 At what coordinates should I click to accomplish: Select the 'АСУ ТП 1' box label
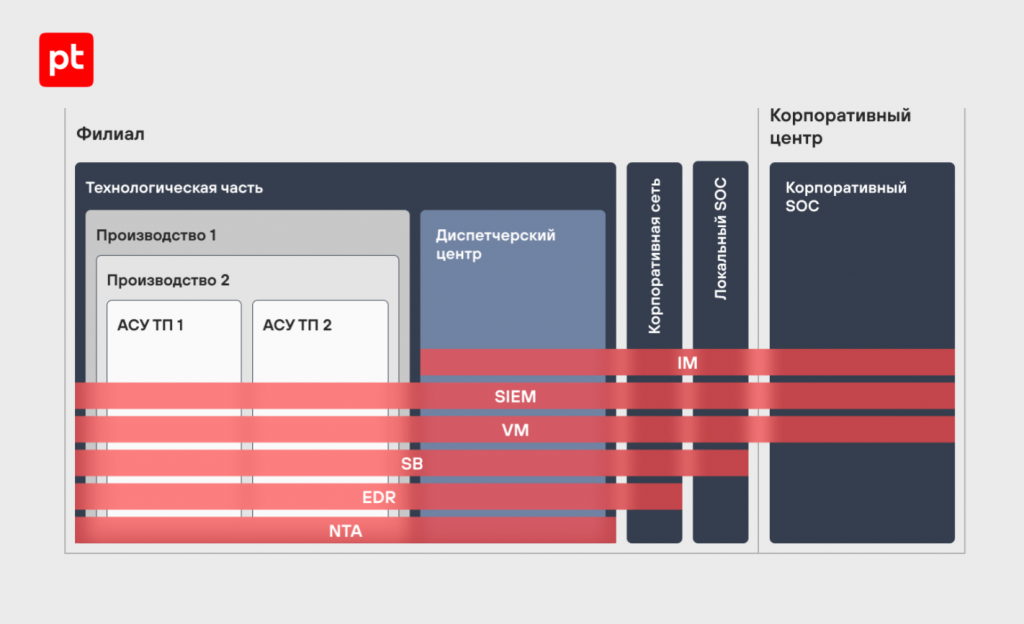tap(150, 325)
